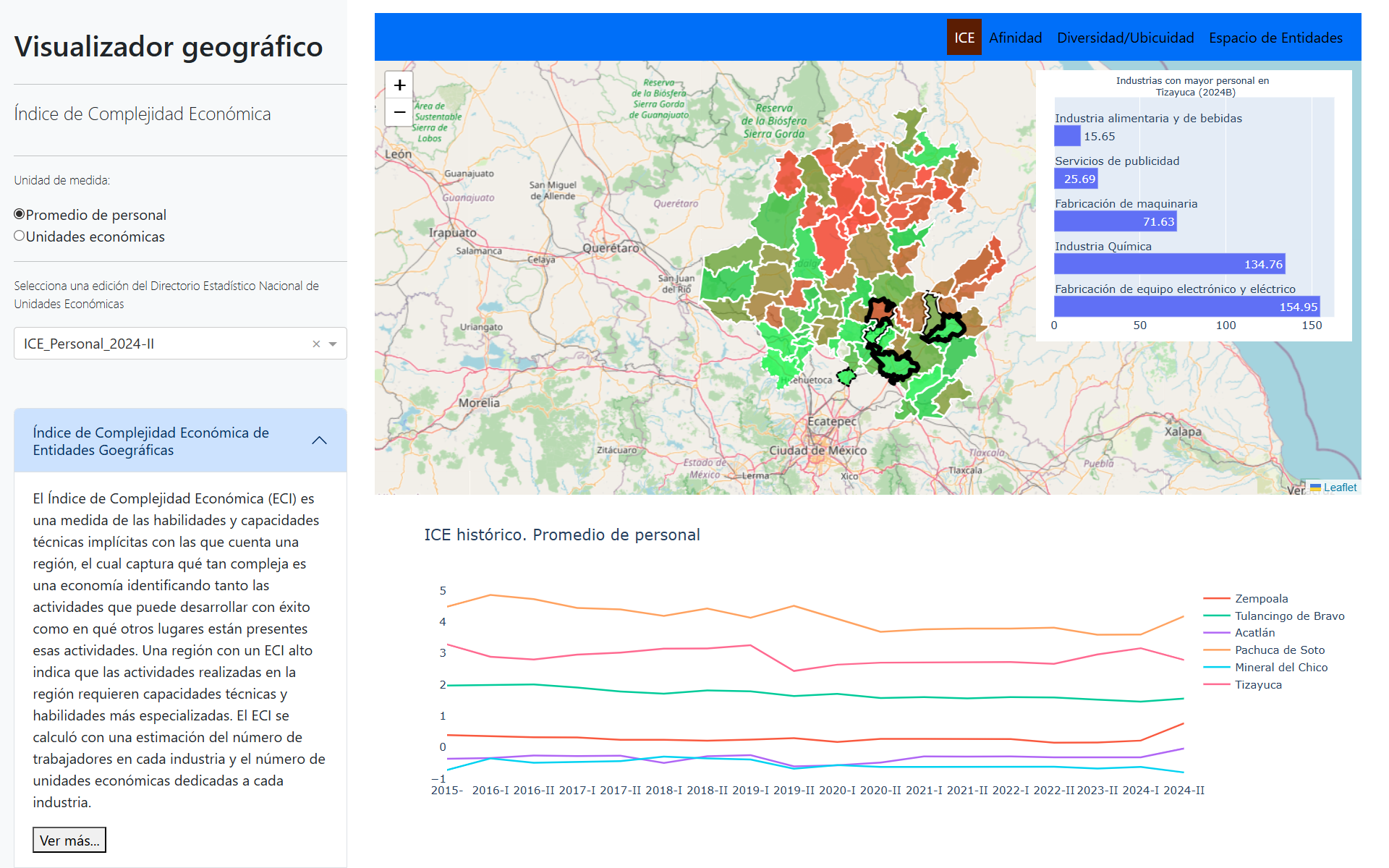Click the Fabricación de equipo electrónico bar

tap(1186, 307)
